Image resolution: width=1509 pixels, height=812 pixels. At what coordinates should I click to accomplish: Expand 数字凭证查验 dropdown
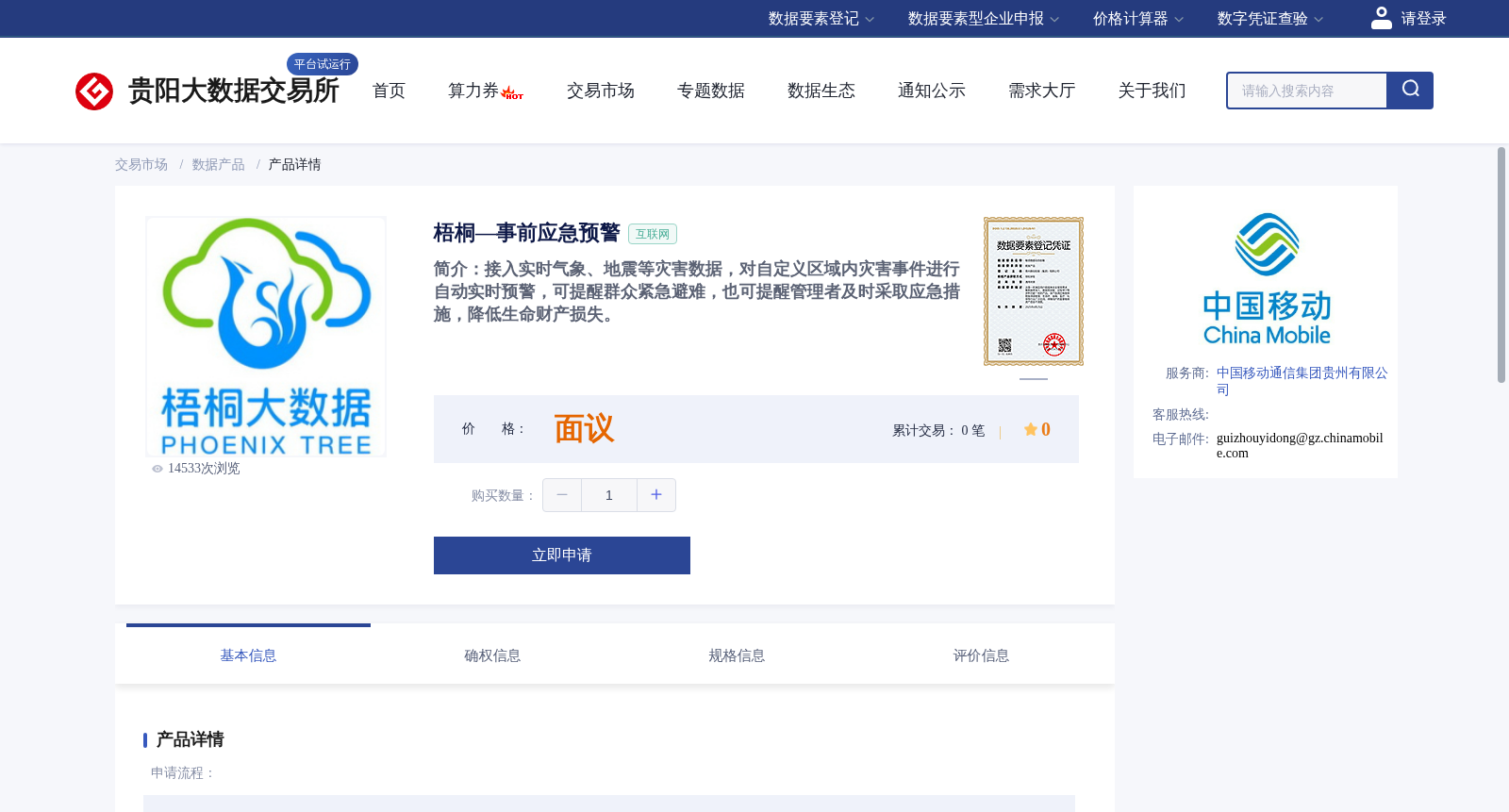[x=1270, y=19]
